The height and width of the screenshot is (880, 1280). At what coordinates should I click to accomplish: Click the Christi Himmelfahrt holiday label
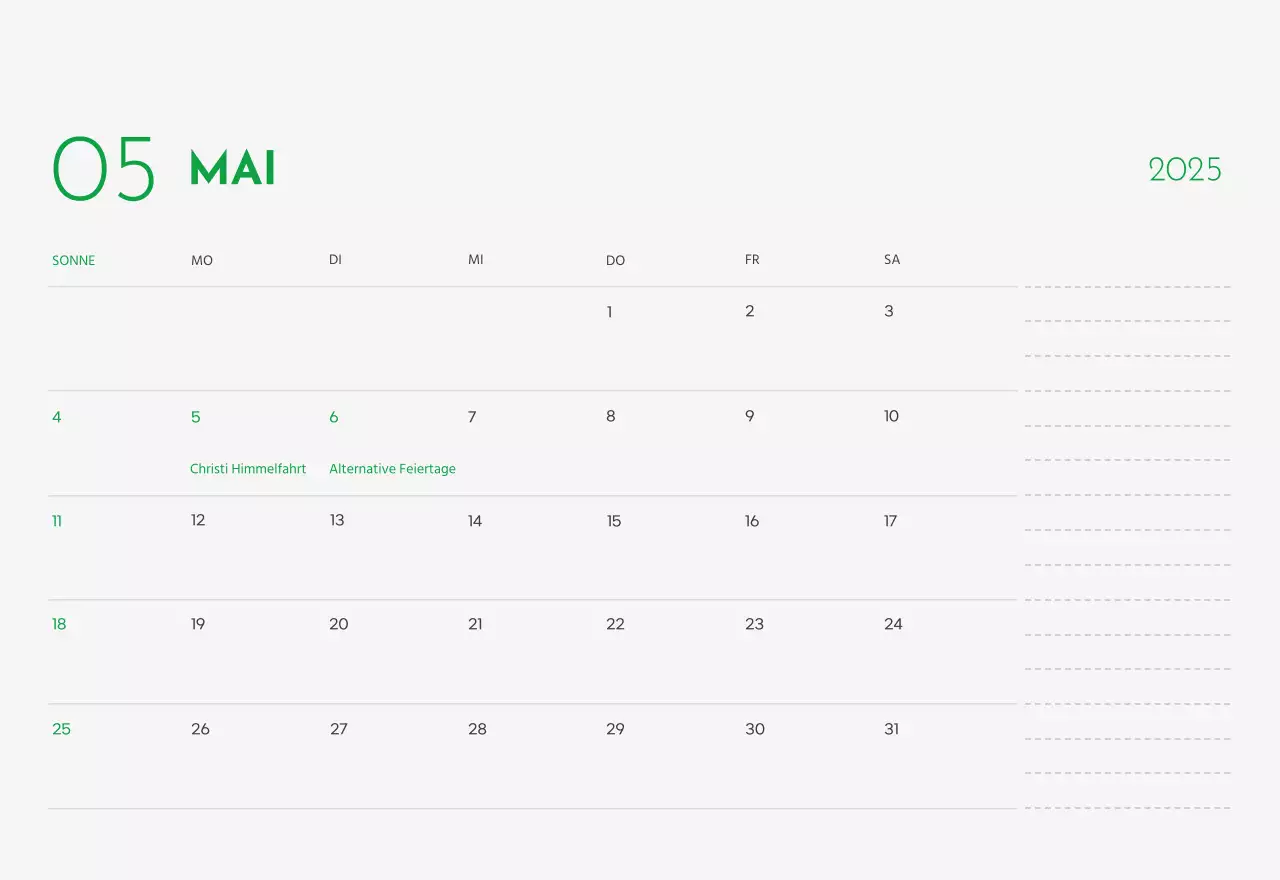click(248, 469)
